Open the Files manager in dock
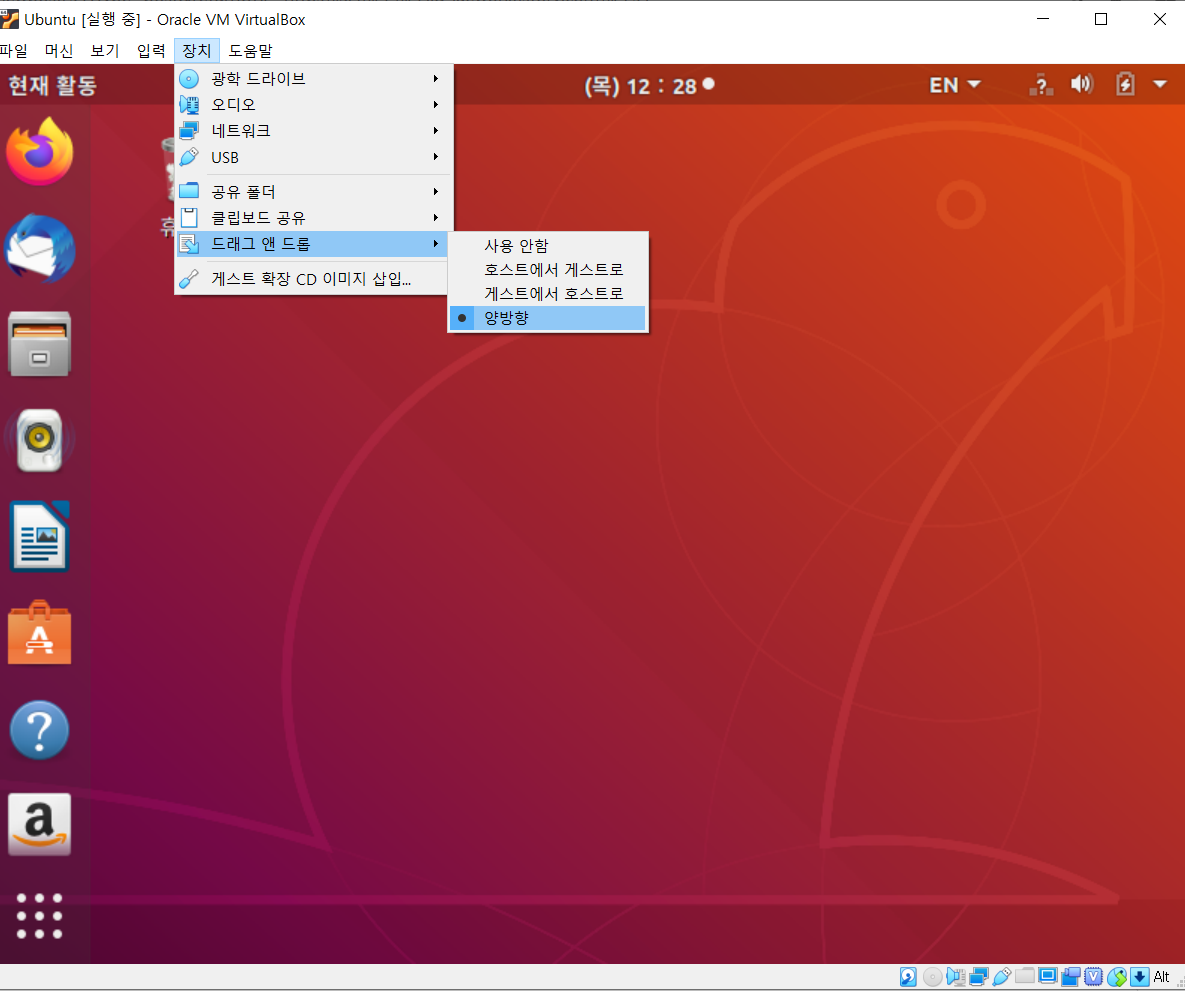The width and height of the screenshot is (1185, 991). [x=39, y=344]
